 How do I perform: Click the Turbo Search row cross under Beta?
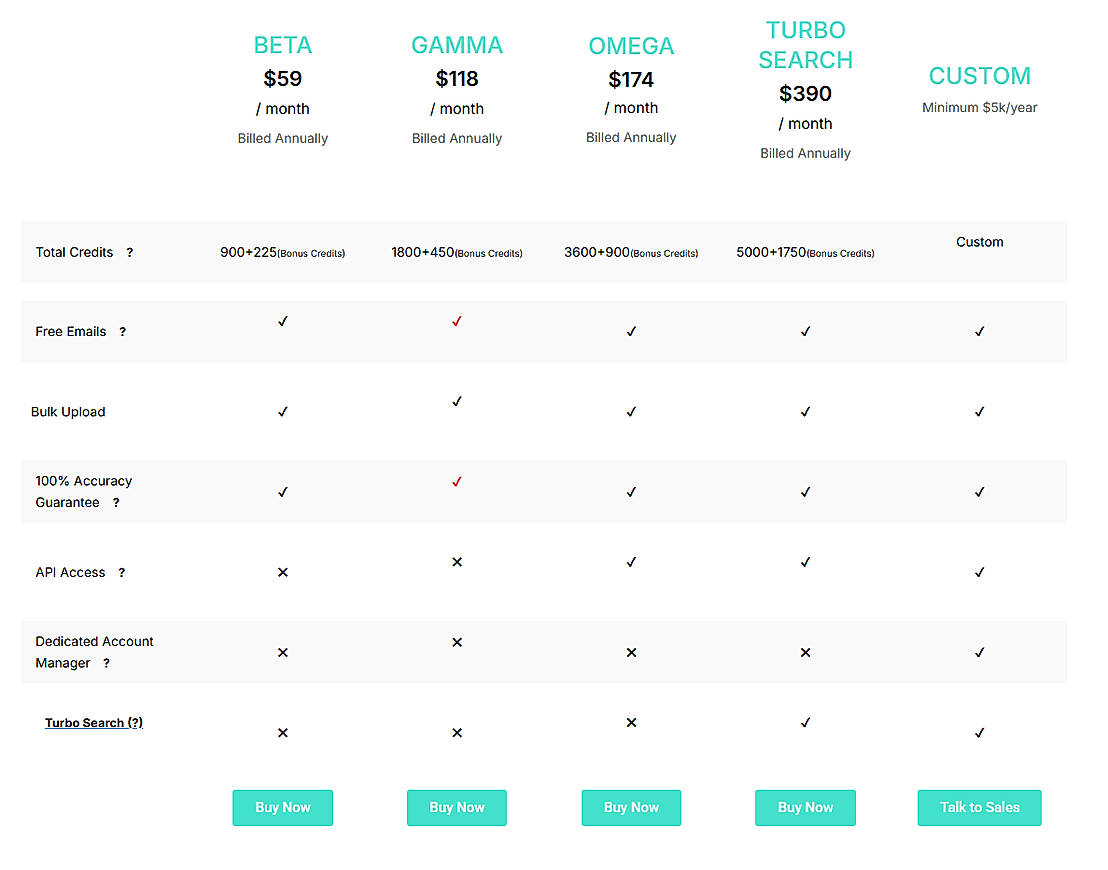[x=283, y=734]
